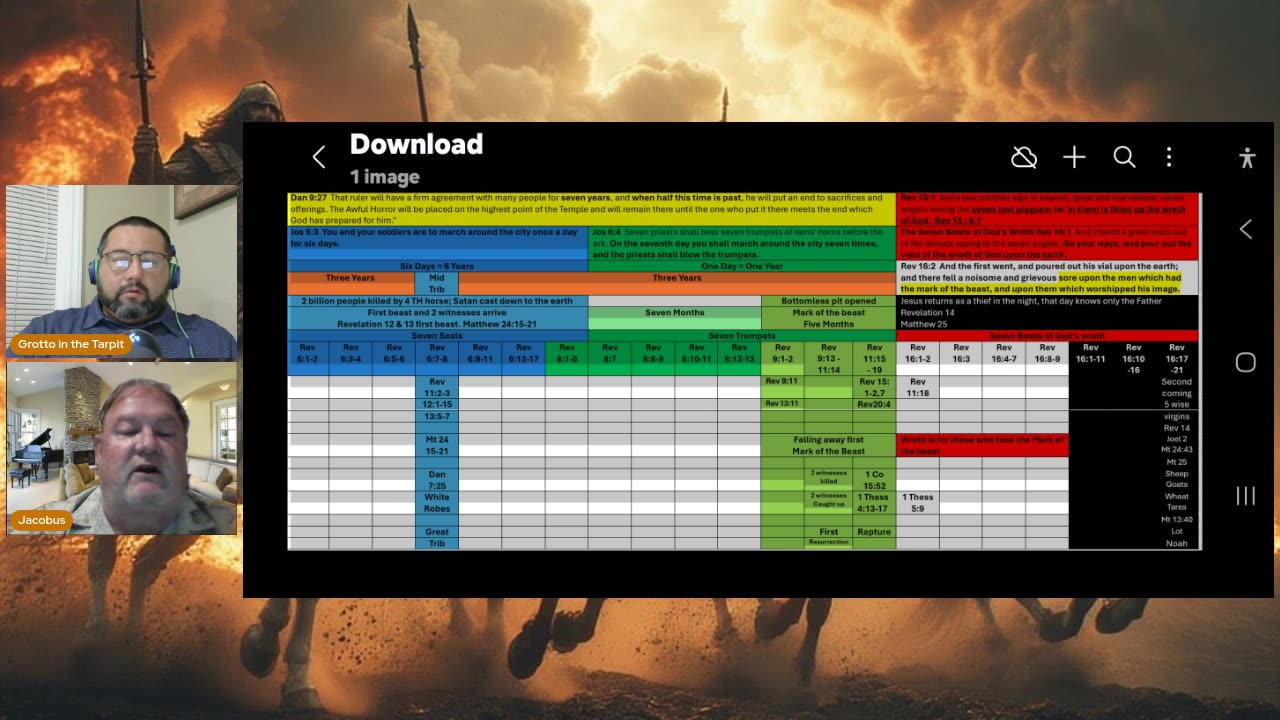Click the '1 image' count label
Image resolution: width=1280 pixels, height=720 pixels.
tap(385, 177)
